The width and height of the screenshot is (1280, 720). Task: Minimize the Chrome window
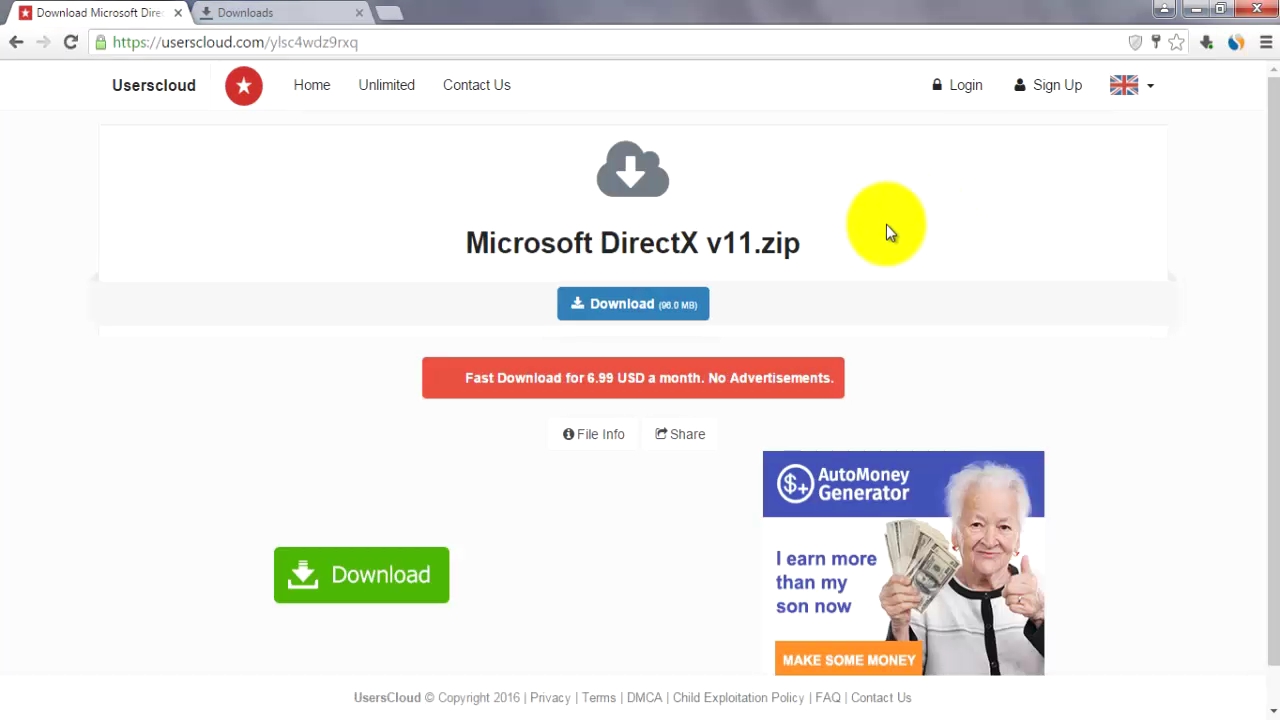[1196, 9]
